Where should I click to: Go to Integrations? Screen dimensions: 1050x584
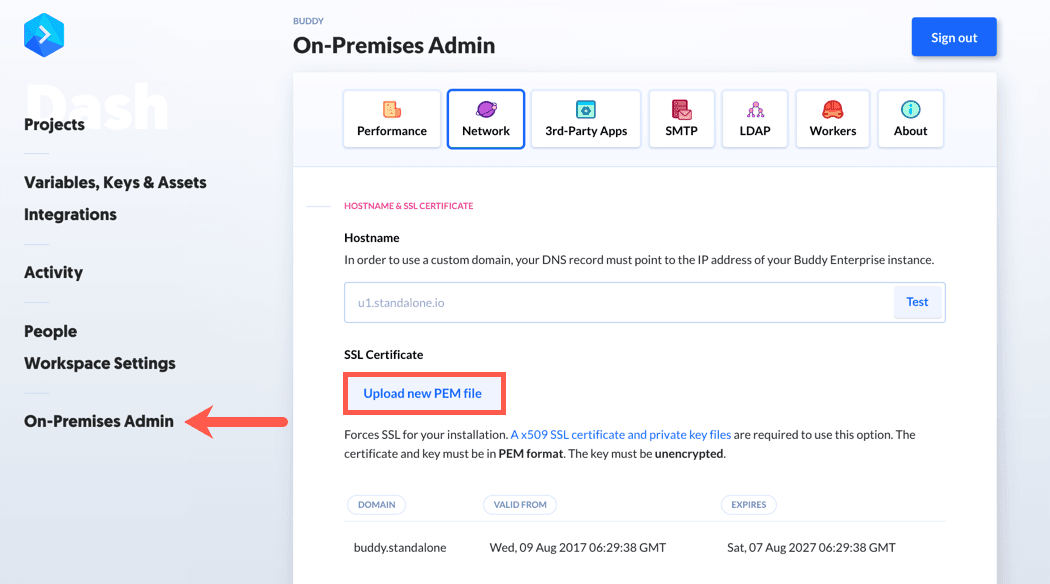point(70,214)
